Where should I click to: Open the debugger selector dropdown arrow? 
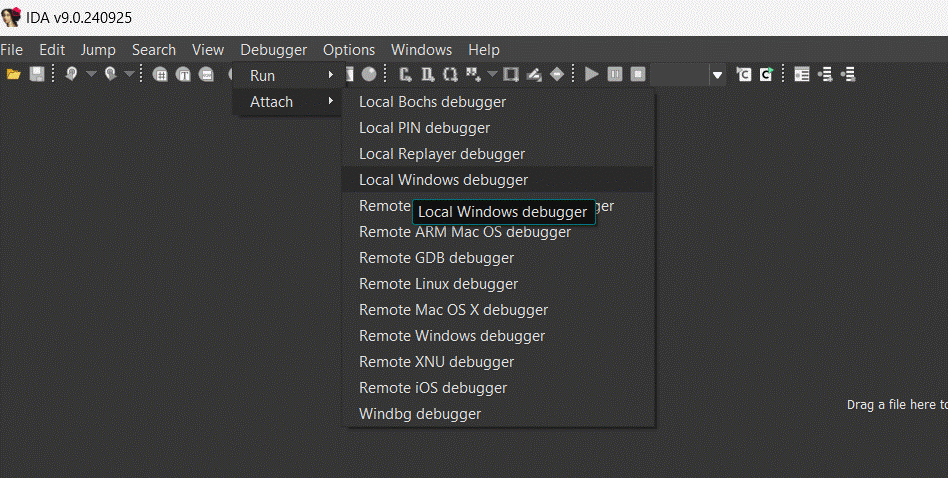tap(718, 75)
